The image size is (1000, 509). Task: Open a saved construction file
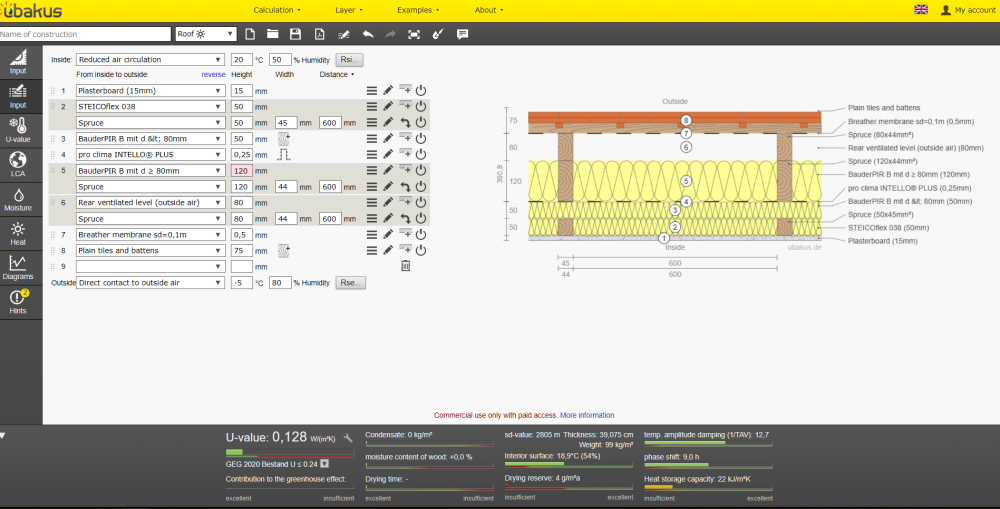[272, 34]
